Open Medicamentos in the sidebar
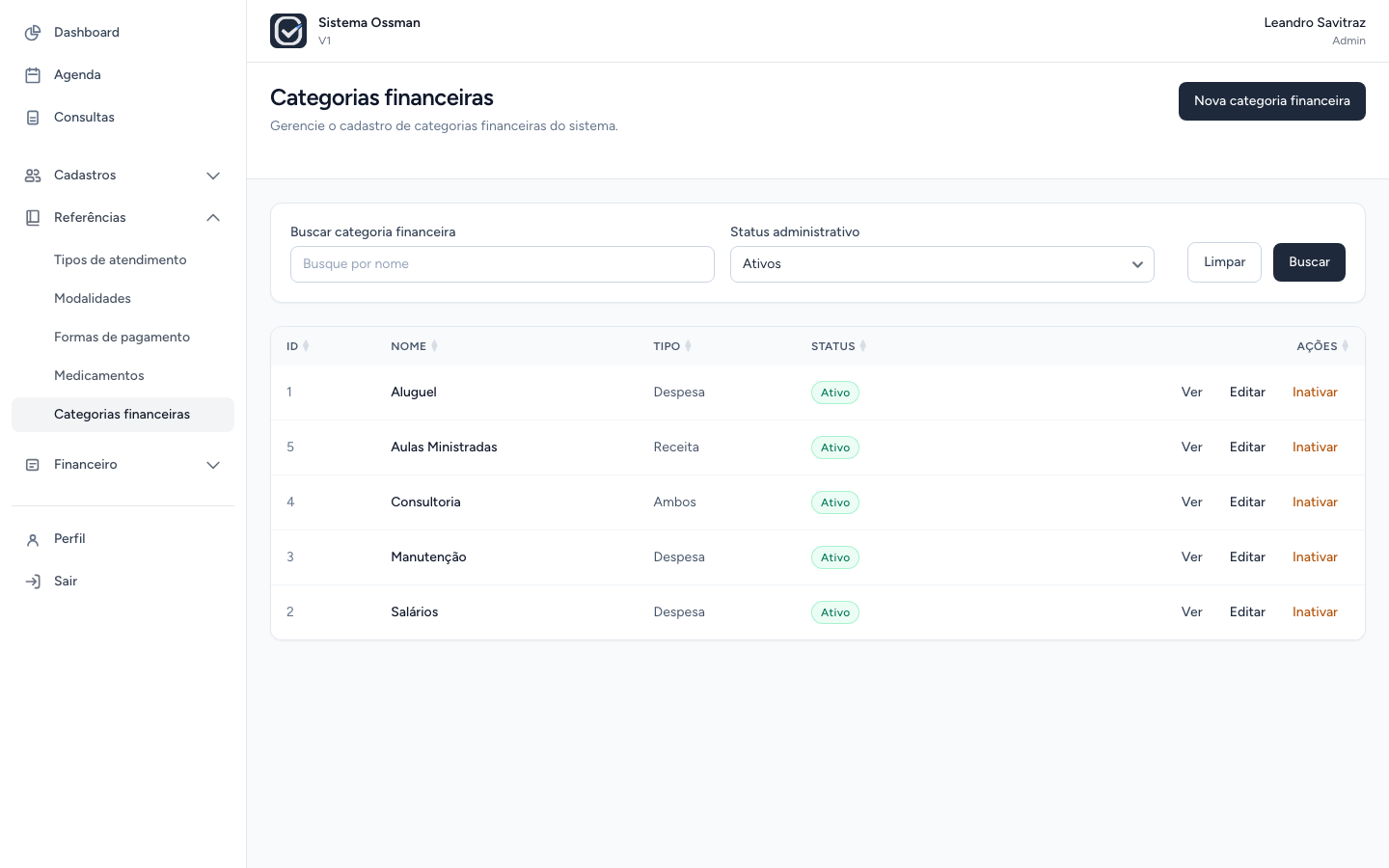Viewport: 1389px width, 868px height. tap(99, 376)
